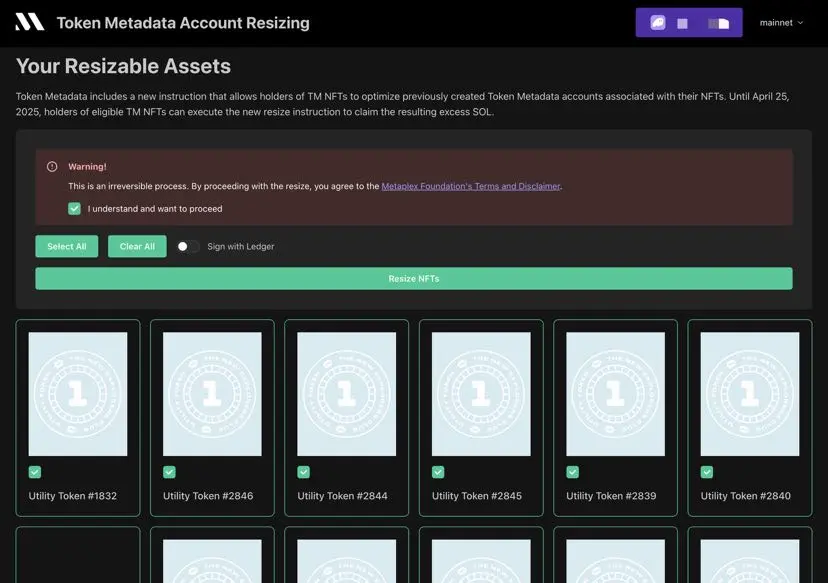Viewport: 828px width, 583px height.
Task: Enable the Sign with Ledger switch
Action: coord(187,247)
